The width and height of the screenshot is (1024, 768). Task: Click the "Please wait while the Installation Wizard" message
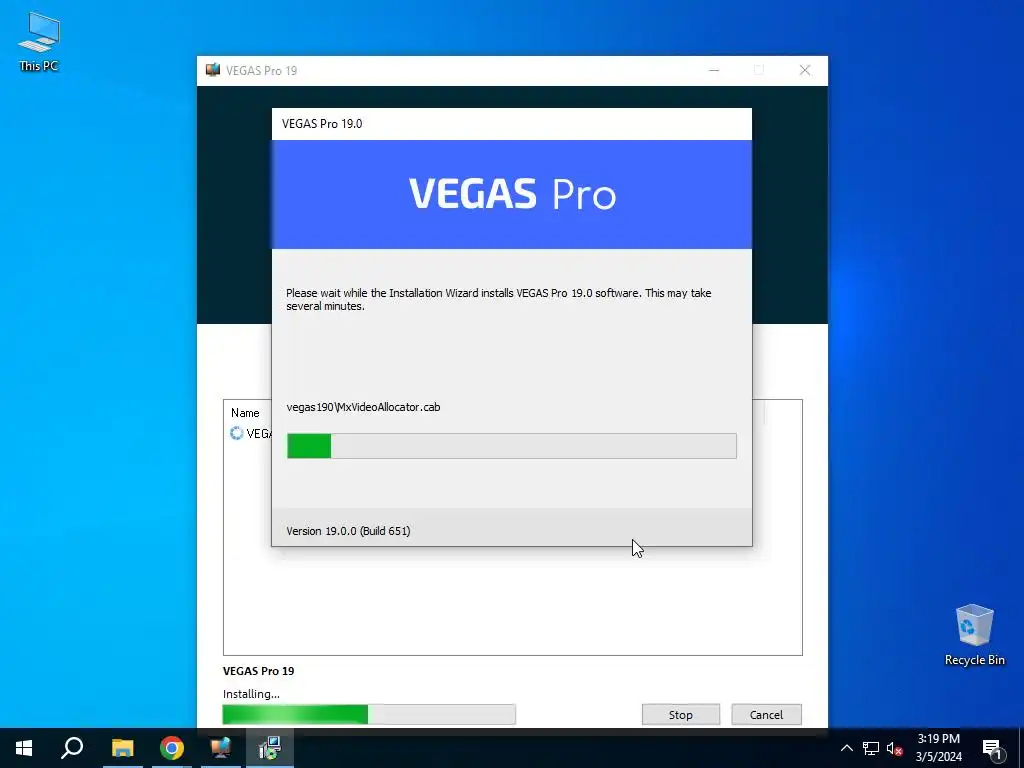[498, 299]
